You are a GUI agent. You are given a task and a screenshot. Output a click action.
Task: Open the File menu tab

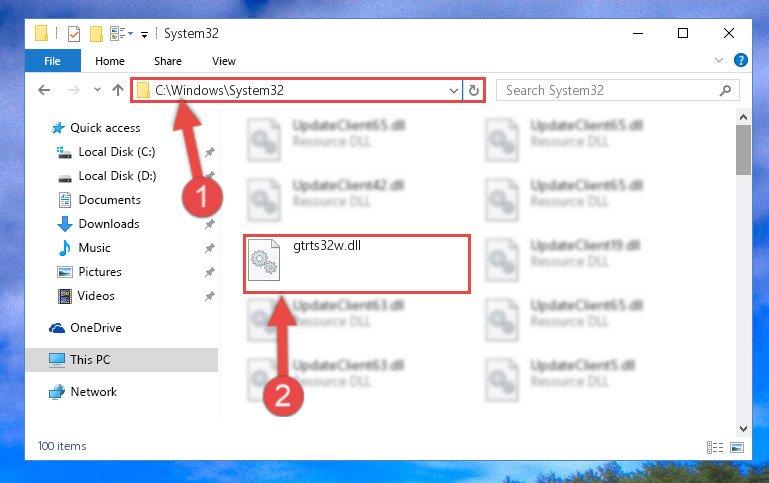pos(52,61)
